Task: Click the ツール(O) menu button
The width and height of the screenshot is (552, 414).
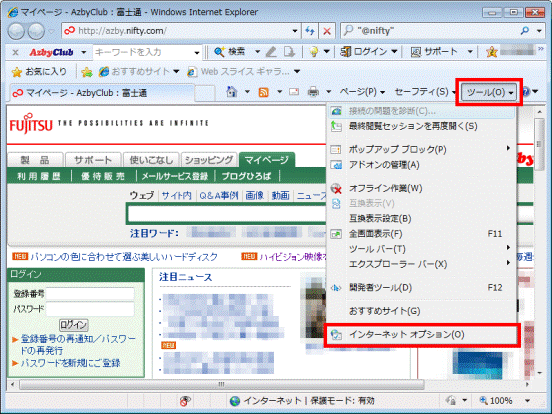Action: point(489,92)
